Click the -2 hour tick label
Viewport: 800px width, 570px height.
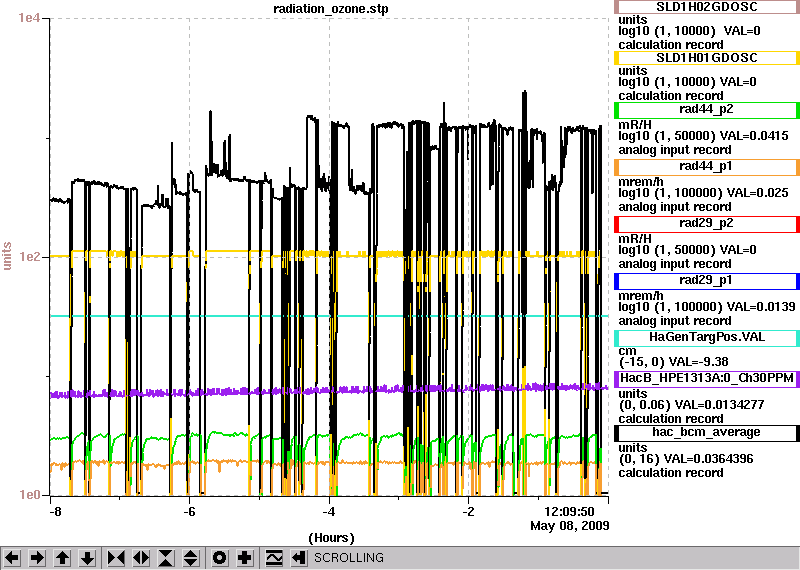coord(468,512)
